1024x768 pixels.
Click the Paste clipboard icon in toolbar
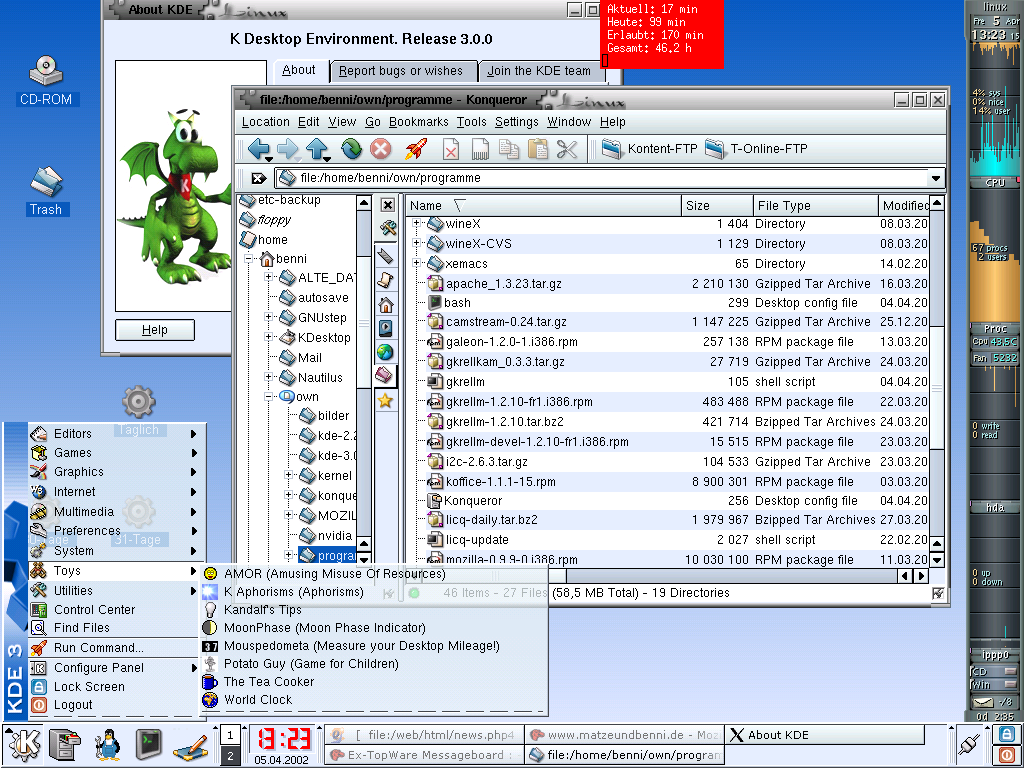(538, 149)
